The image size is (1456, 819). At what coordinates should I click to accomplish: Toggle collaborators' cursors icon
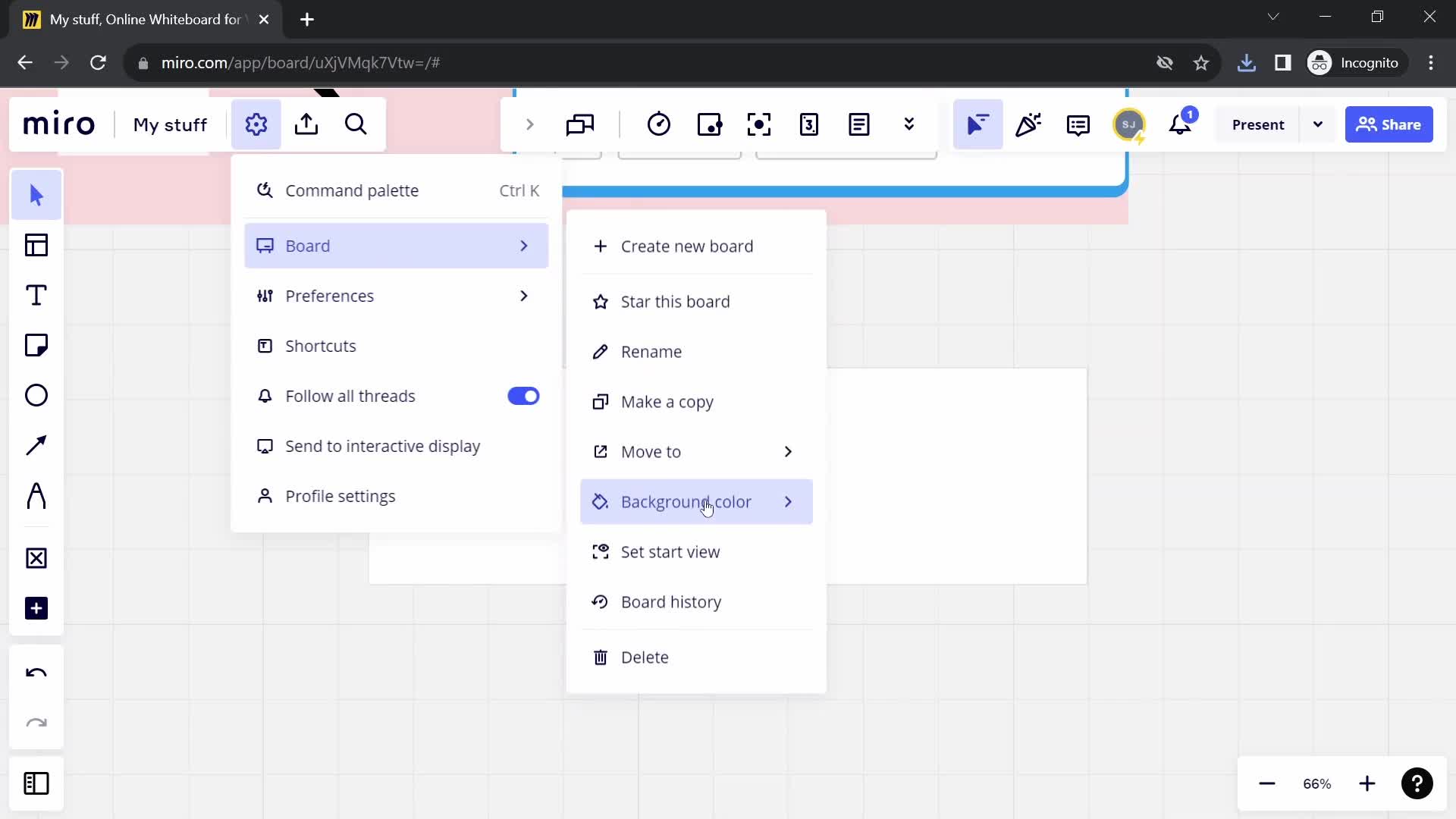click(x=977, y=124)
